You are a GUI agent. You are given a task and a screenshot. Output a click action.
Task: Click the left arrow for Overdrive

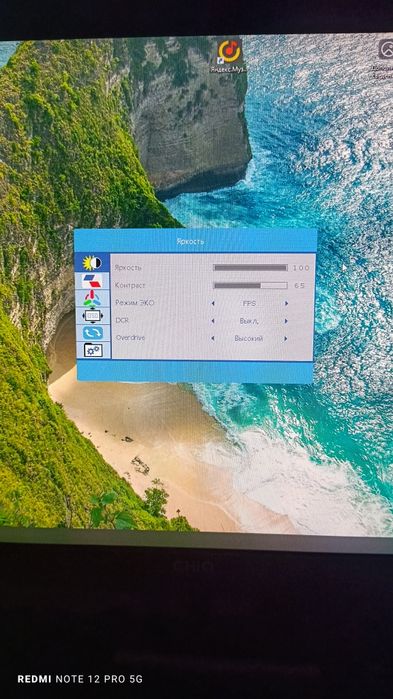[213, 338]
